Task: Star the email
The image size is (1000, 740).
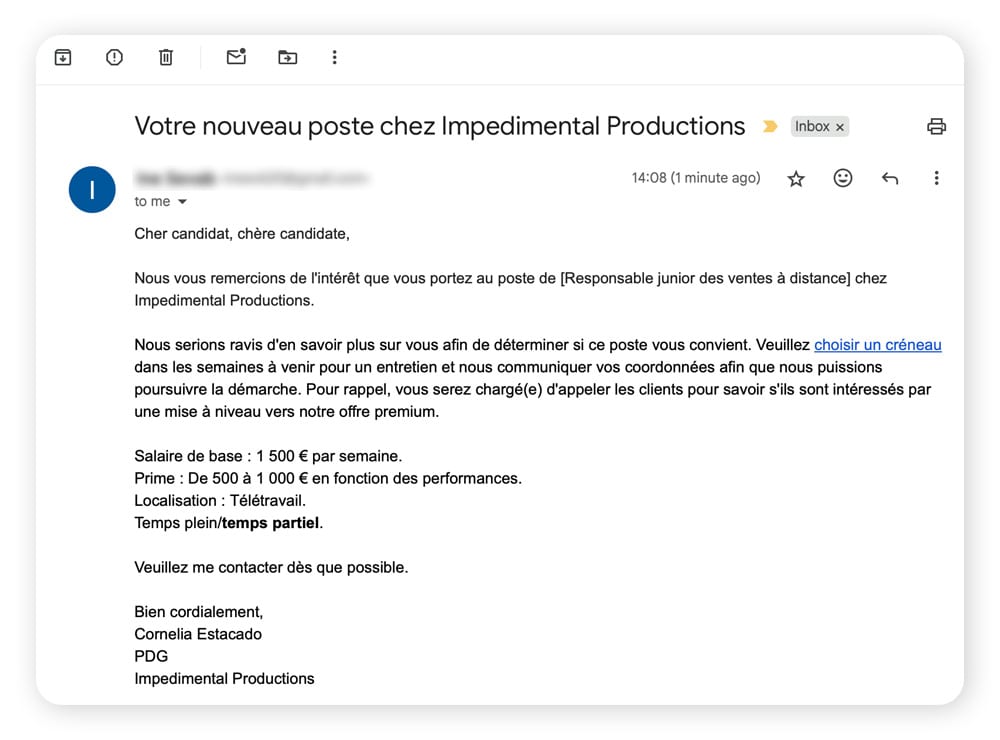Action: pos(796,178)
